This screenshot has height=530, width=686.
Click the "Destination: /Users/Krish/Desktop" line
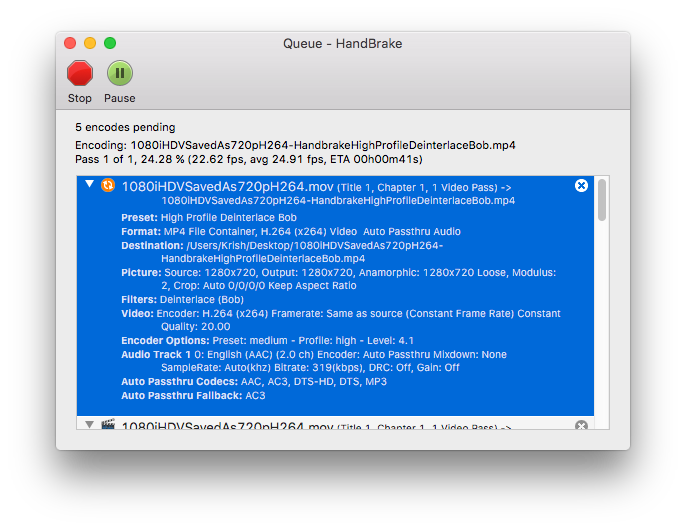pyautogui.click(x=282, y=252)
